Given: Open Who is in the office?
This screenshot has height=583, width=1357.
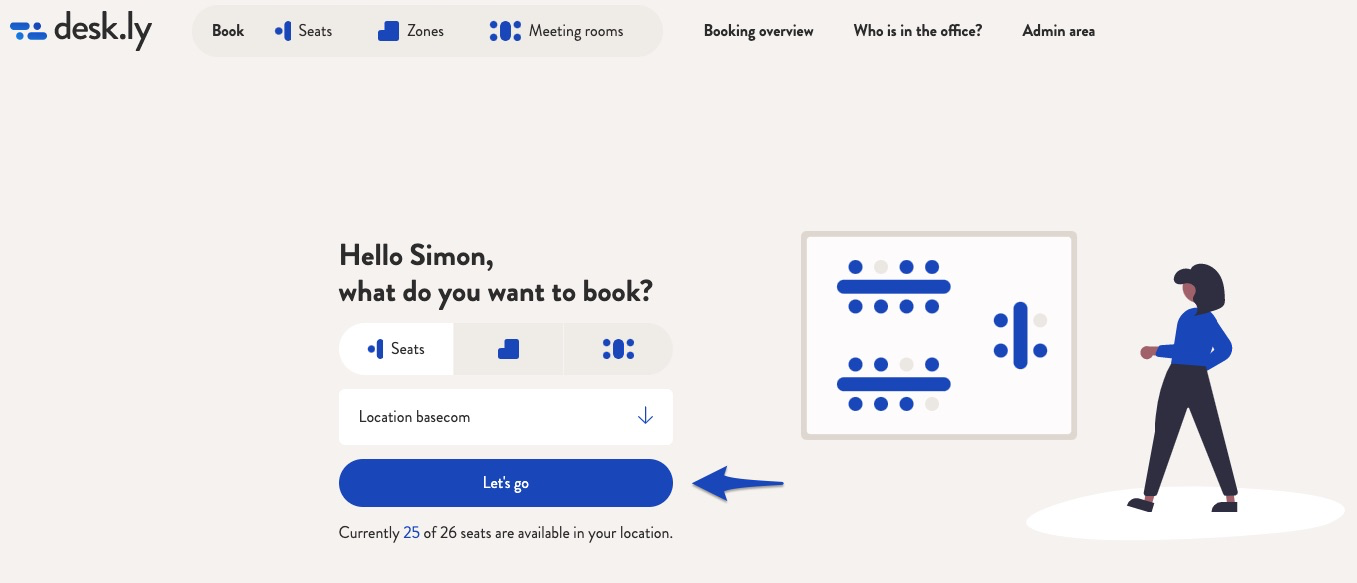Looking at the screenshot, I should [x=918, y=31].
